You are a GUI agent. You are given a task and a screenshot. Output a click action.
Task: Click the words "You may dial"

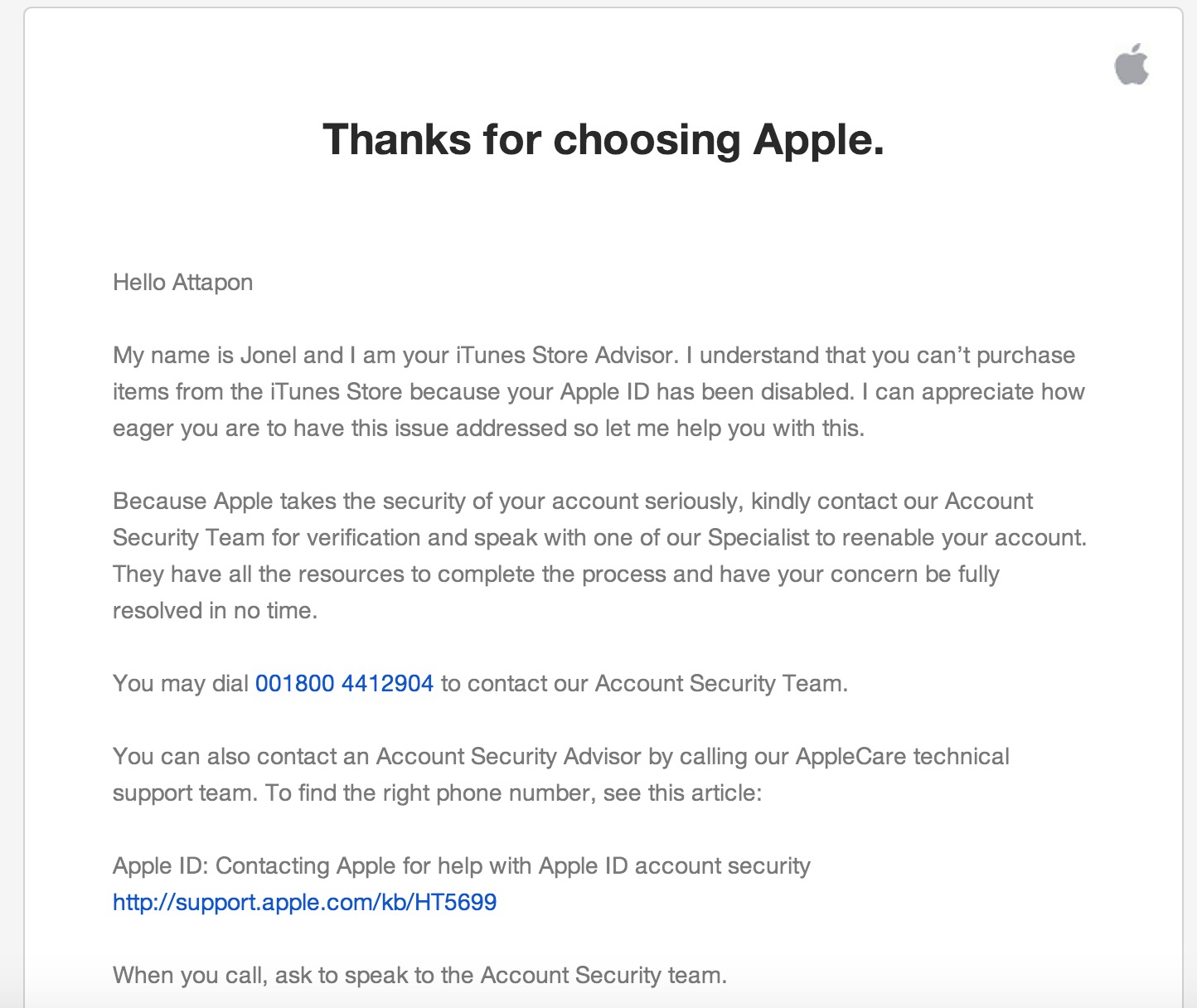[181, 684]
